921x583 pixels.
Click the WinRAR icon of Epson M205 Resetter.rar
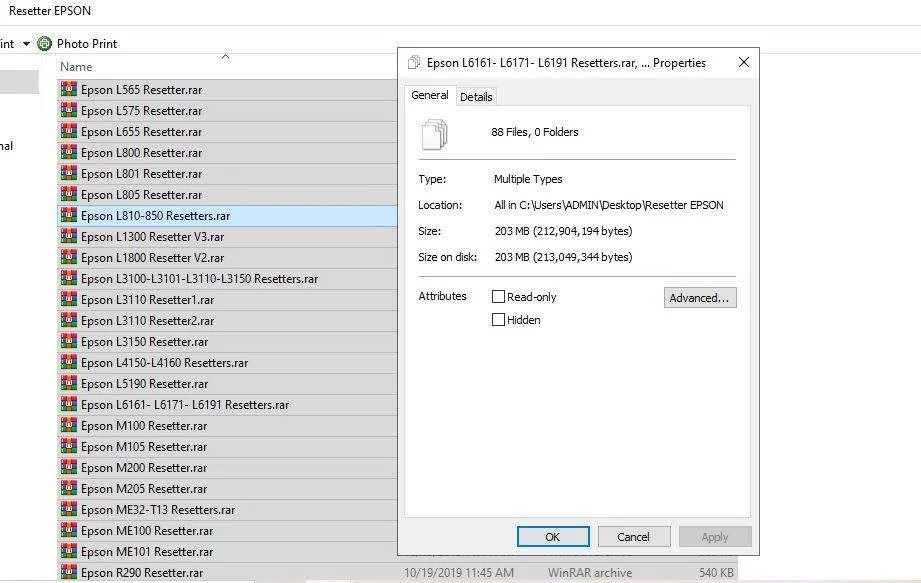69,488
